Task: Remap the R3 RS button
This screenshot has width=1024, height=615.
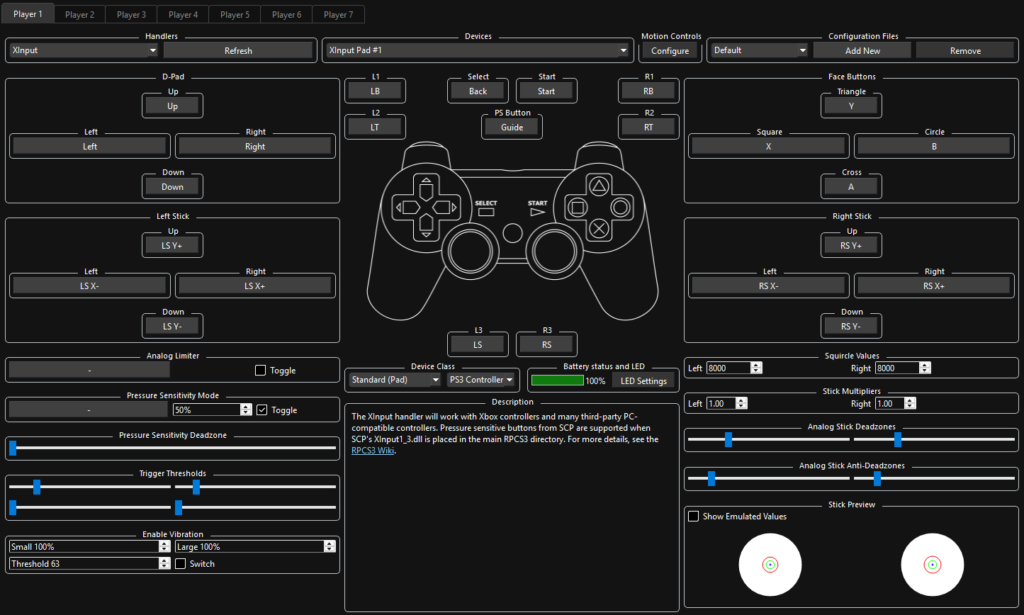Action: tap(546, 345)
